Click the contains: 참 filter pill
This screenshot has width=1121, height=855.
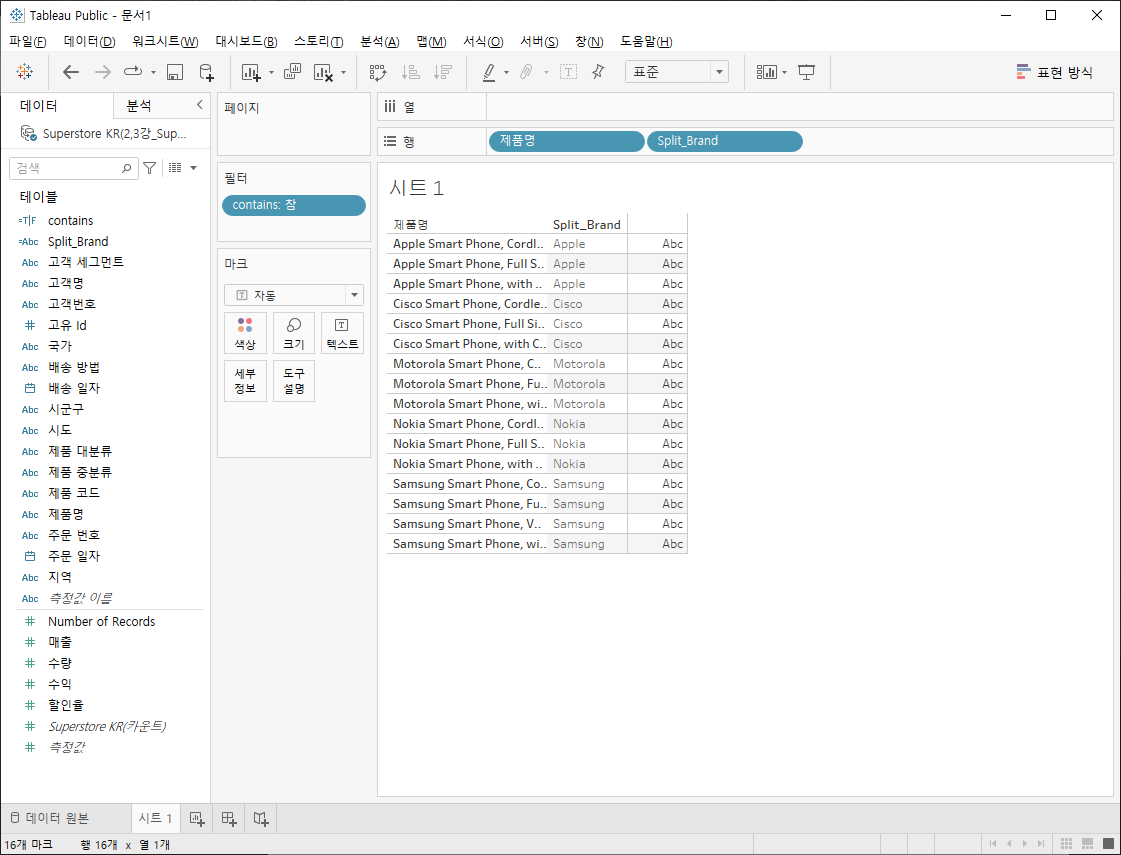(294, 205)
